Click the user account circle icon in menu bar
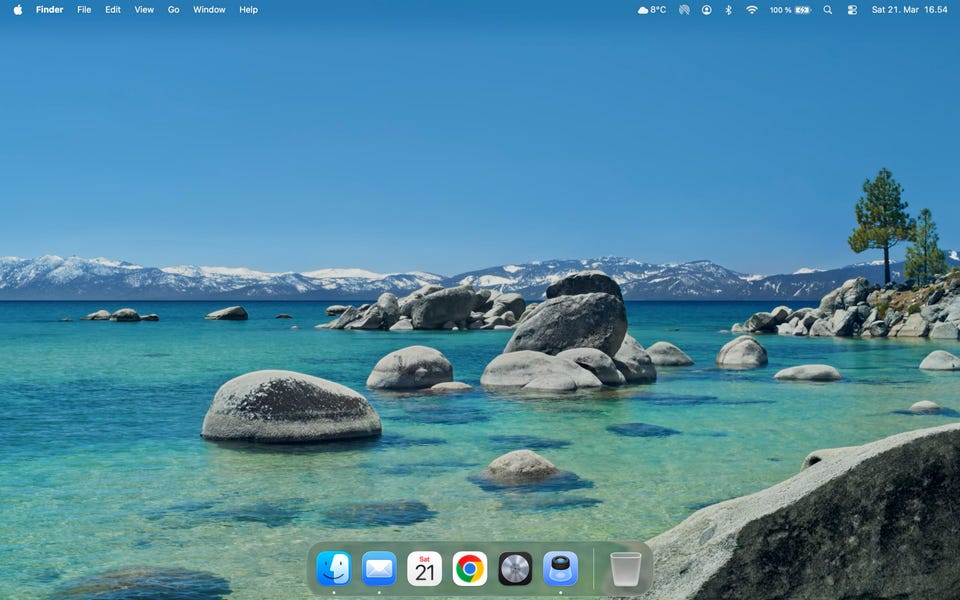 pos(706,10)
